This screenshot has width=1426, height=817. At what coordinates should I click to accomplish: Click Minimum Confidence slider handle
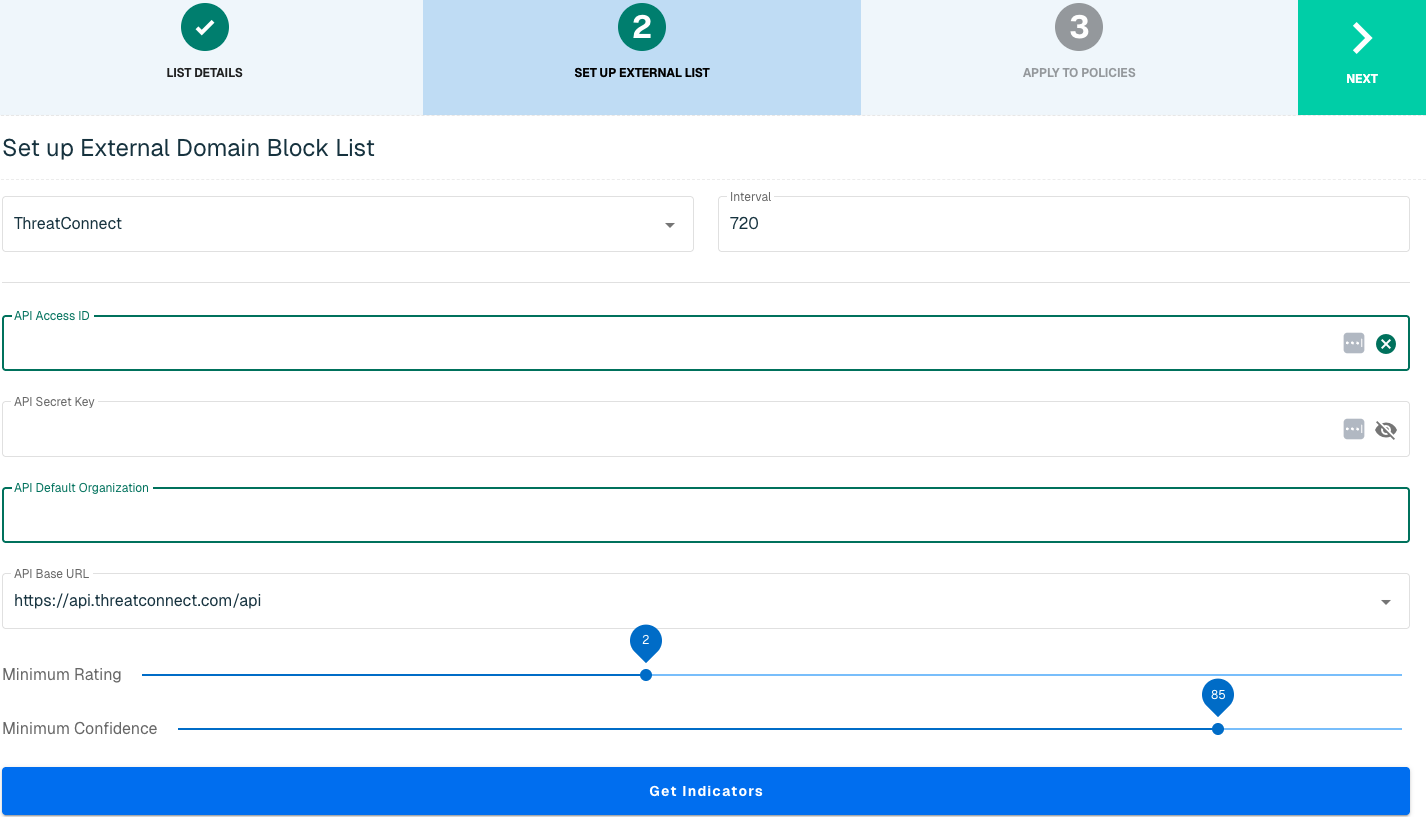tap(1218, 729)
